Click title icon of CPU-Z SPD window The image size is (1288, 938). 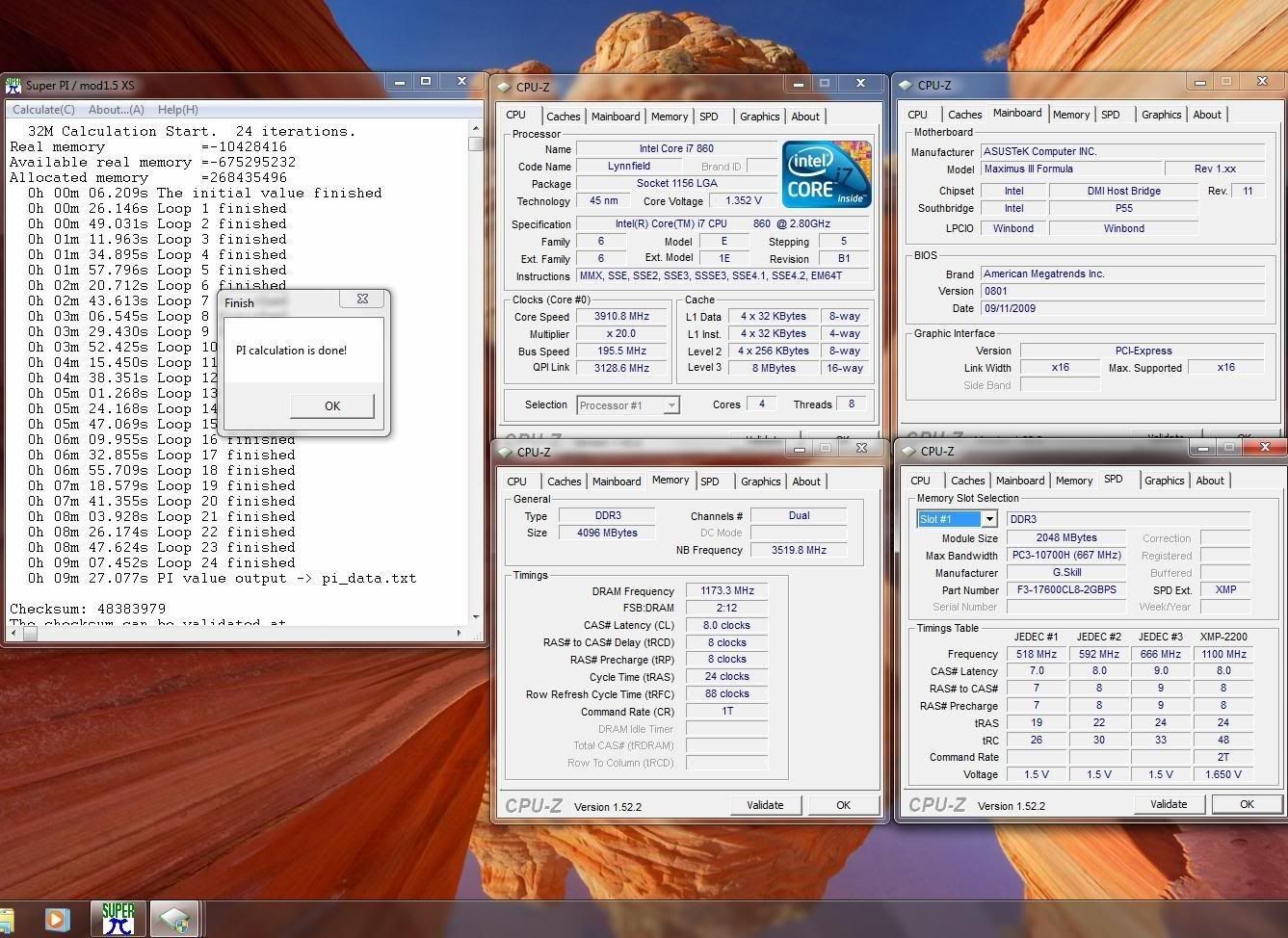[908, 451]
